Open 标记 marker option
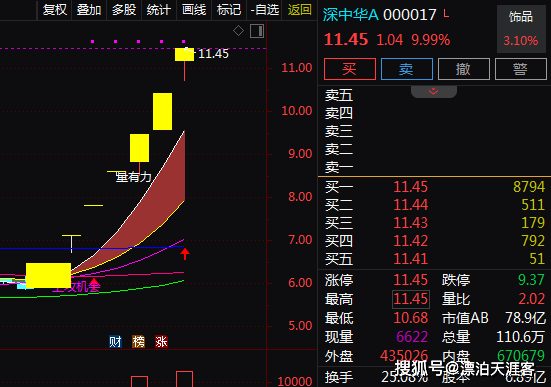The width and height of the screenshot is (551, 387). click(229, 10)
